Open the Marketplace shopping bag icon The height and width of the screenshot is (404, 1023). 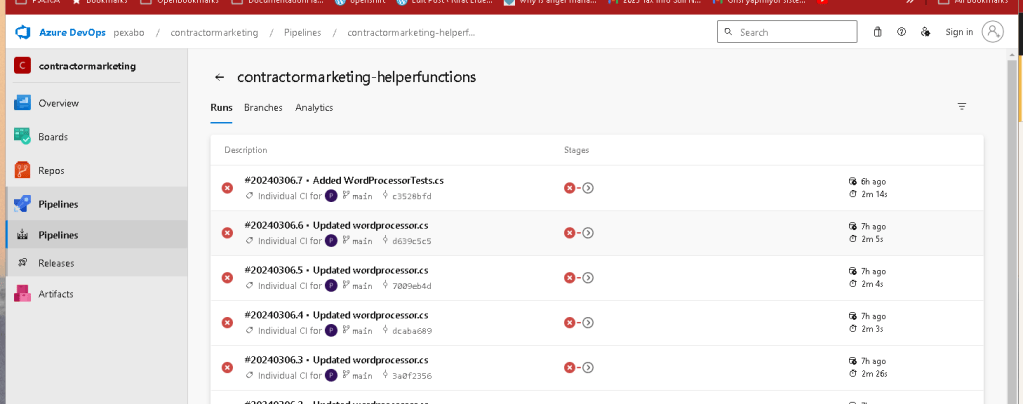click(x=878, y=32)
